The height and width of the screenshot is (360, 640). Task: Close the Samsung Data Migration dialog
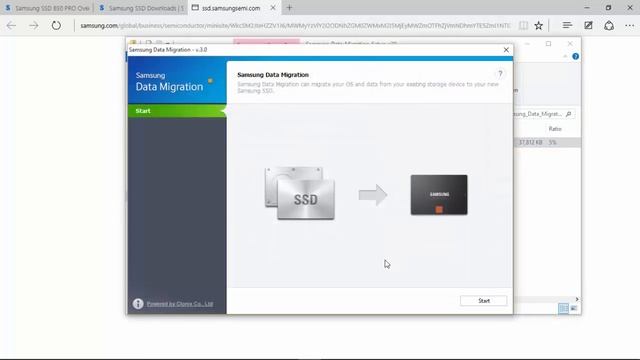(x=506, y=50)
